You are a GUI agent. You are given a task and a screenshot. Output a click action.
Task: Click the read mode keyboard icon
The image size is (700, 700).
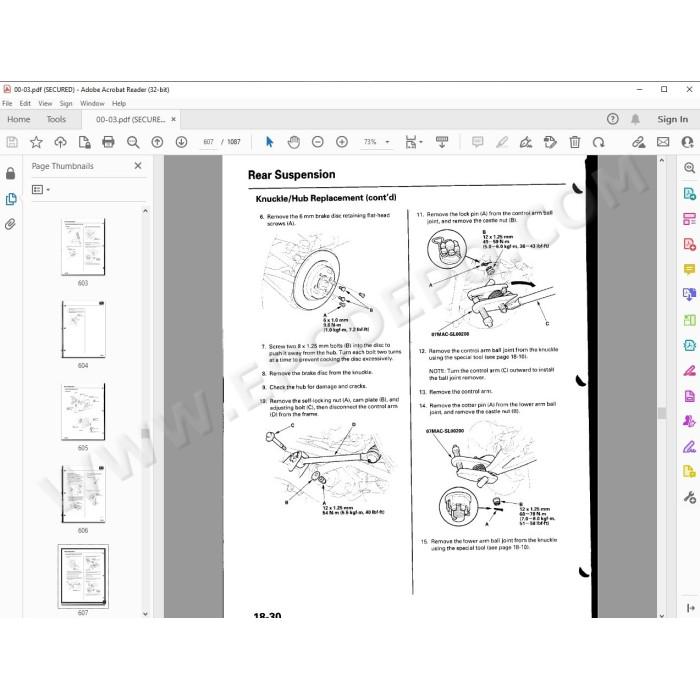point(442,142)
